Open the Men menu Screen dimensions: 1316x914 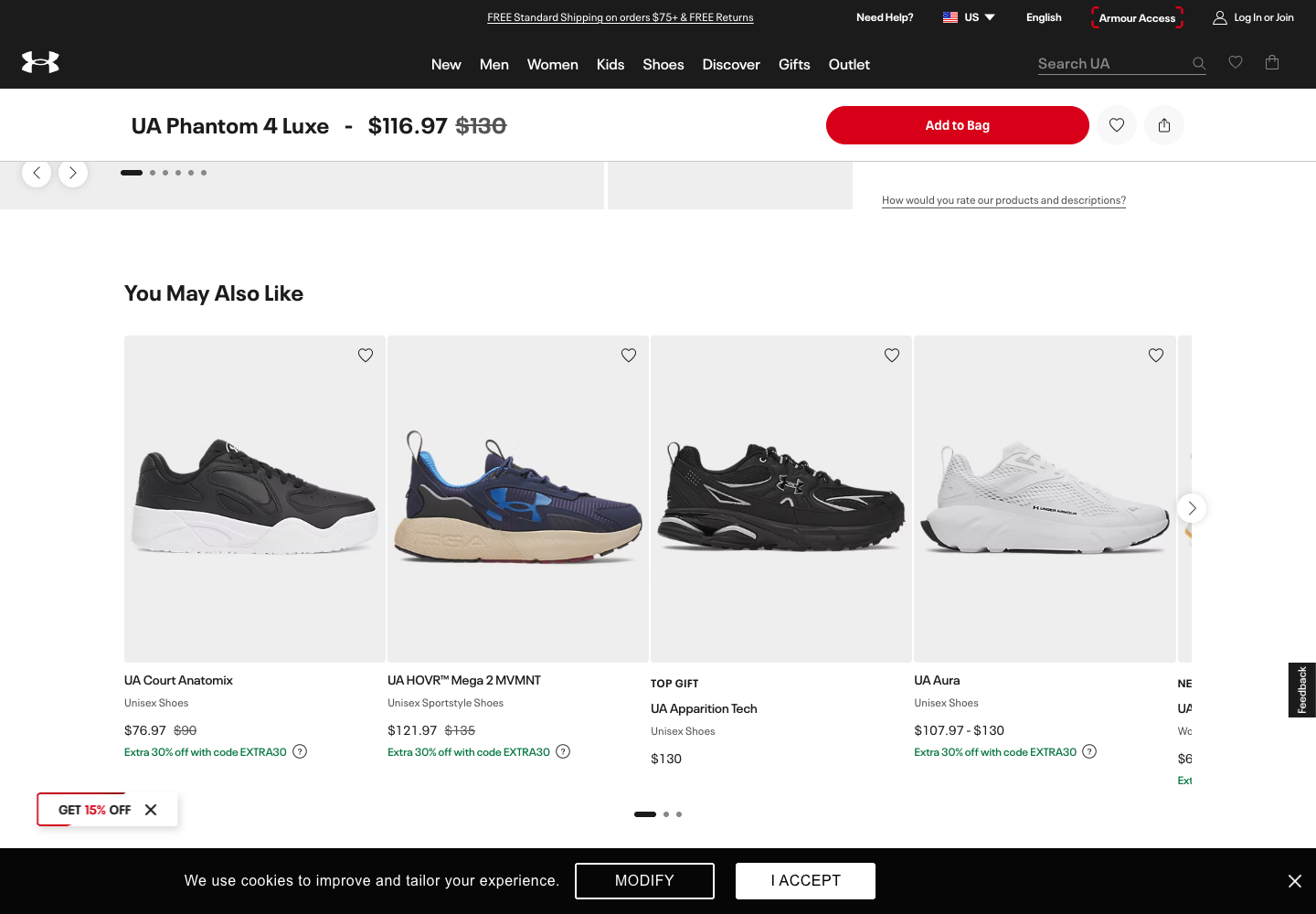(494, 65)
